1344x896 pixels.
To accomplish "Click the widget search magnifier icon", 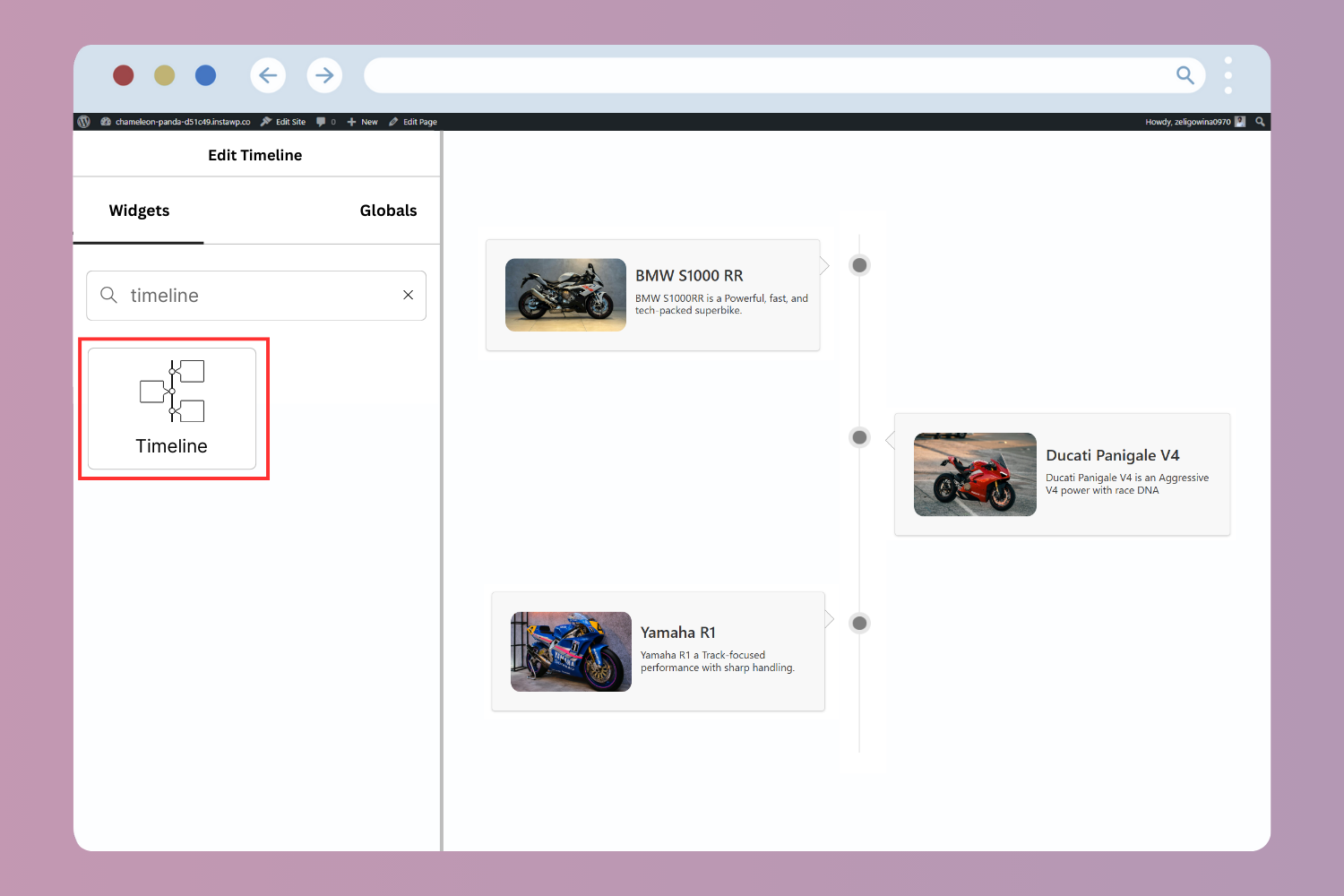I will [108, 295].
